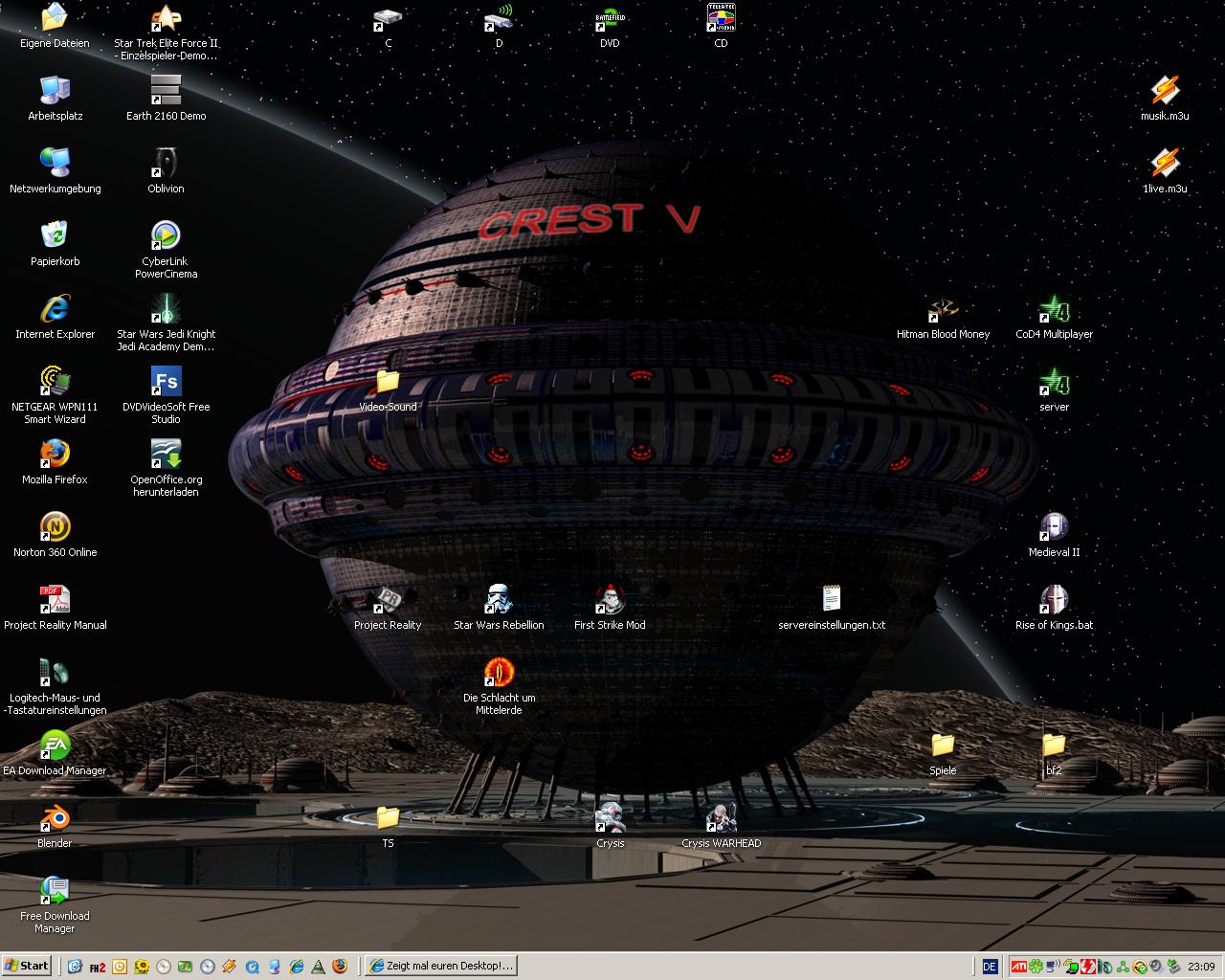This screenshot has width=1225, height=980.
Task: Open the Spiele folder
Action: pyautogui.click(x=943, y=745)
